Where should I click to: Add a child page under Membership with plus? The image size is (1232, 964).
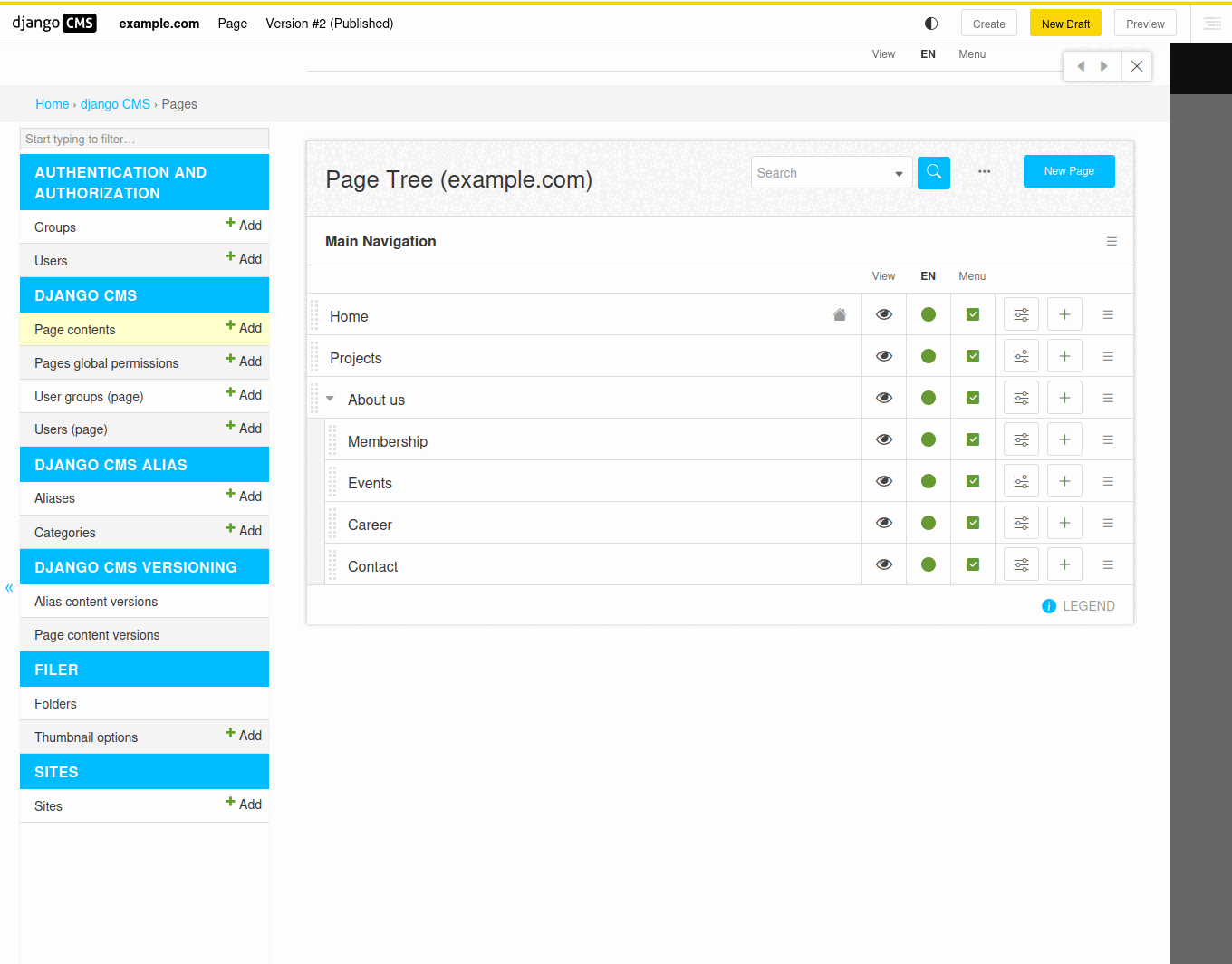[x=1064, y=439]
